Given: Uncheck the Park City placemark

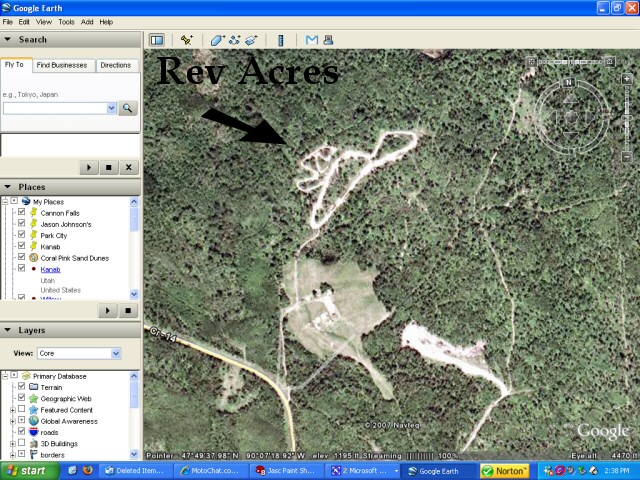Looking at the screenshot, I should (22, 234).
